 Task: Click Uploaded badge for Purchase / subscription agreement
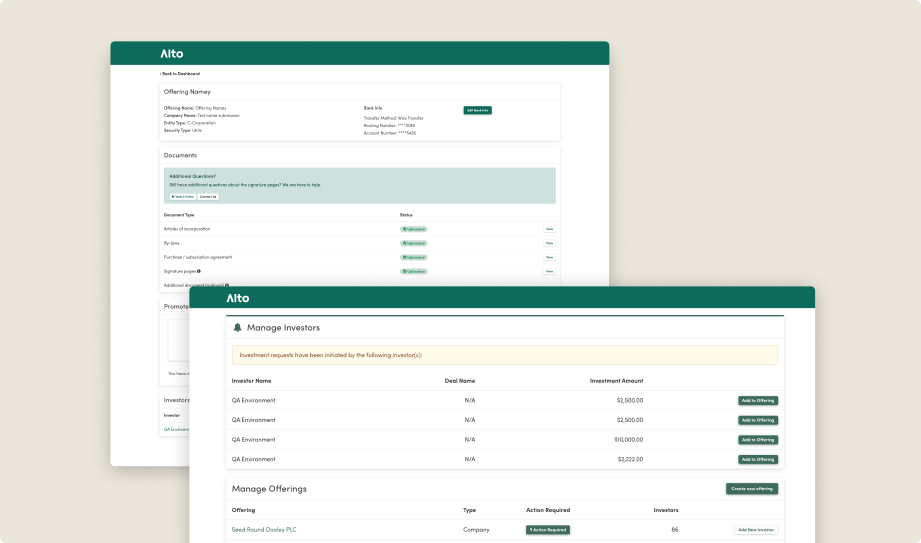tap(414, 257)
